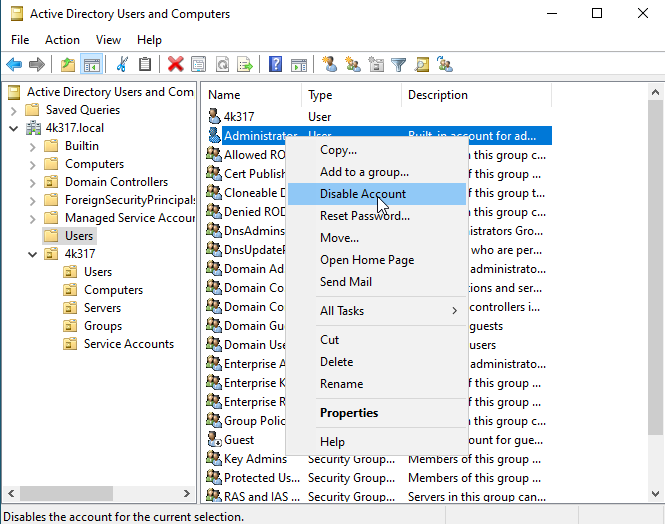Click the Up one level folder icon
Screen dimensions: 665x524
[67, 64]
